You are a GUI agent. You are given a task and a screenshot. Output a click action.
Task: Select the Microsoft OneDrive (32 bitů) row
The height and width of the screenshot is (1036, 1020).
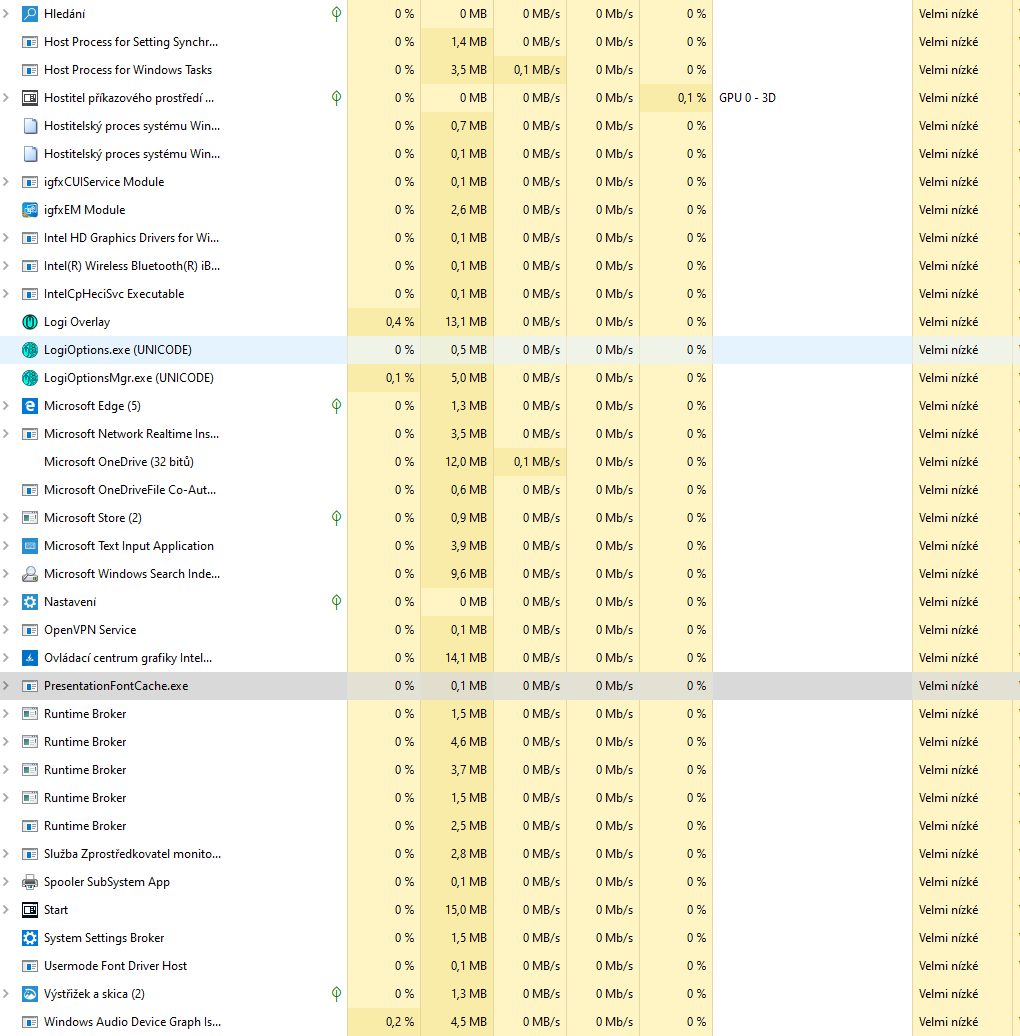coord(510,462)
